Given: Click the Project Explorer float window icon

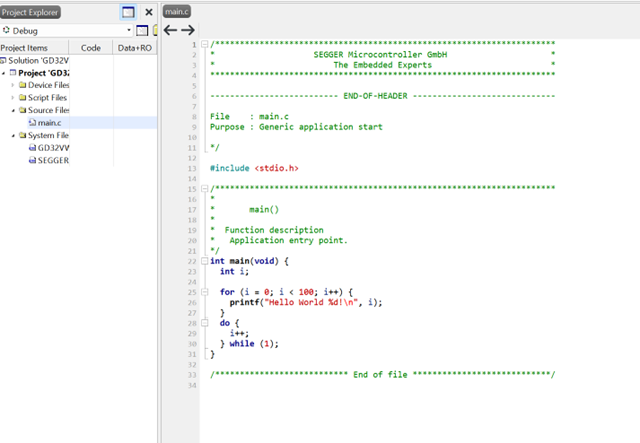Looking at the screenshot, I should coord(128,12).
